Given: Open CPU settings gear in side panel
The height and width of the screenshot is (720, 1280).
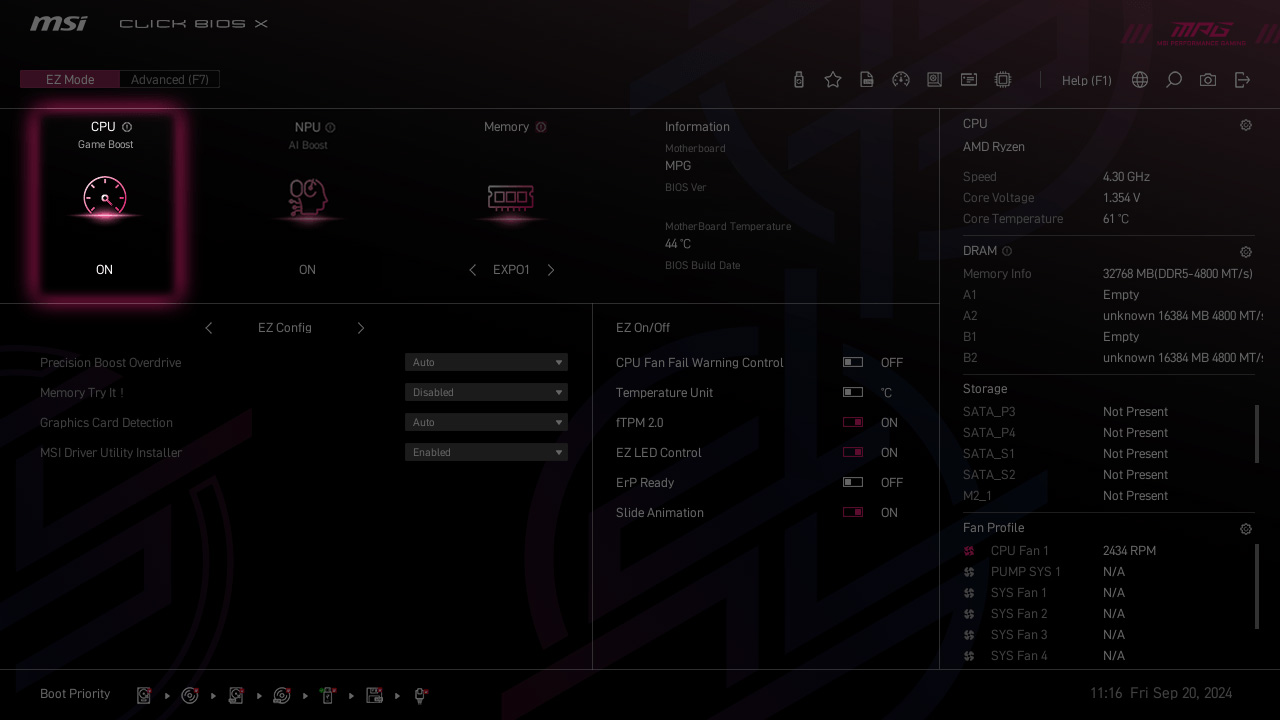Looking at the screenshot, I should pos(1246,126).
